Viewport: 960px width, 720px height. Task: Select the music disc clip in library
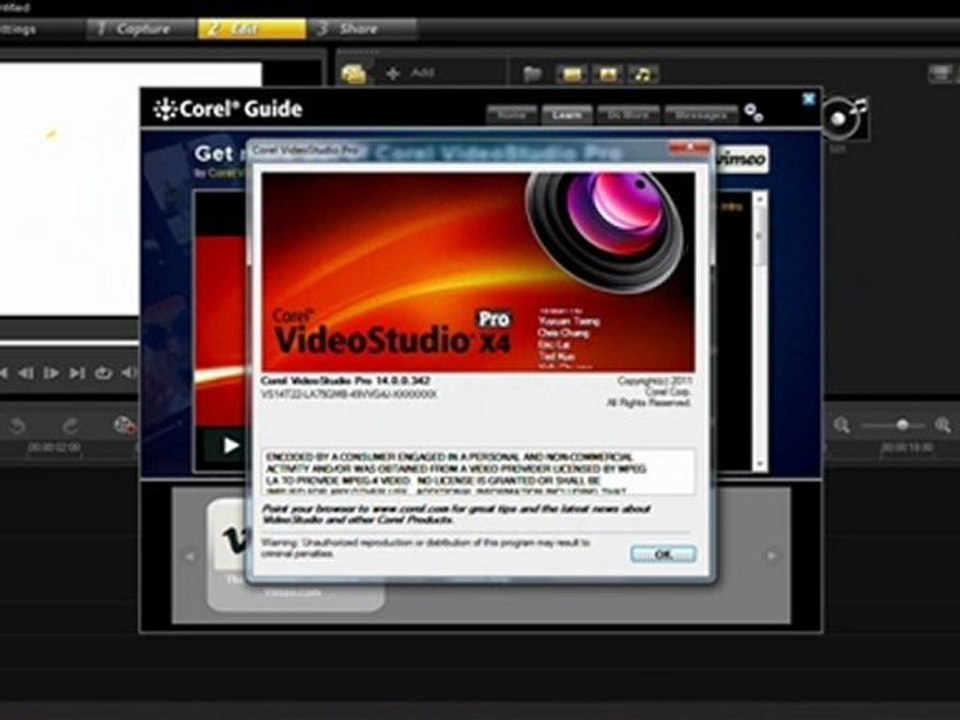pyautogui.click(x=846, y=118)
